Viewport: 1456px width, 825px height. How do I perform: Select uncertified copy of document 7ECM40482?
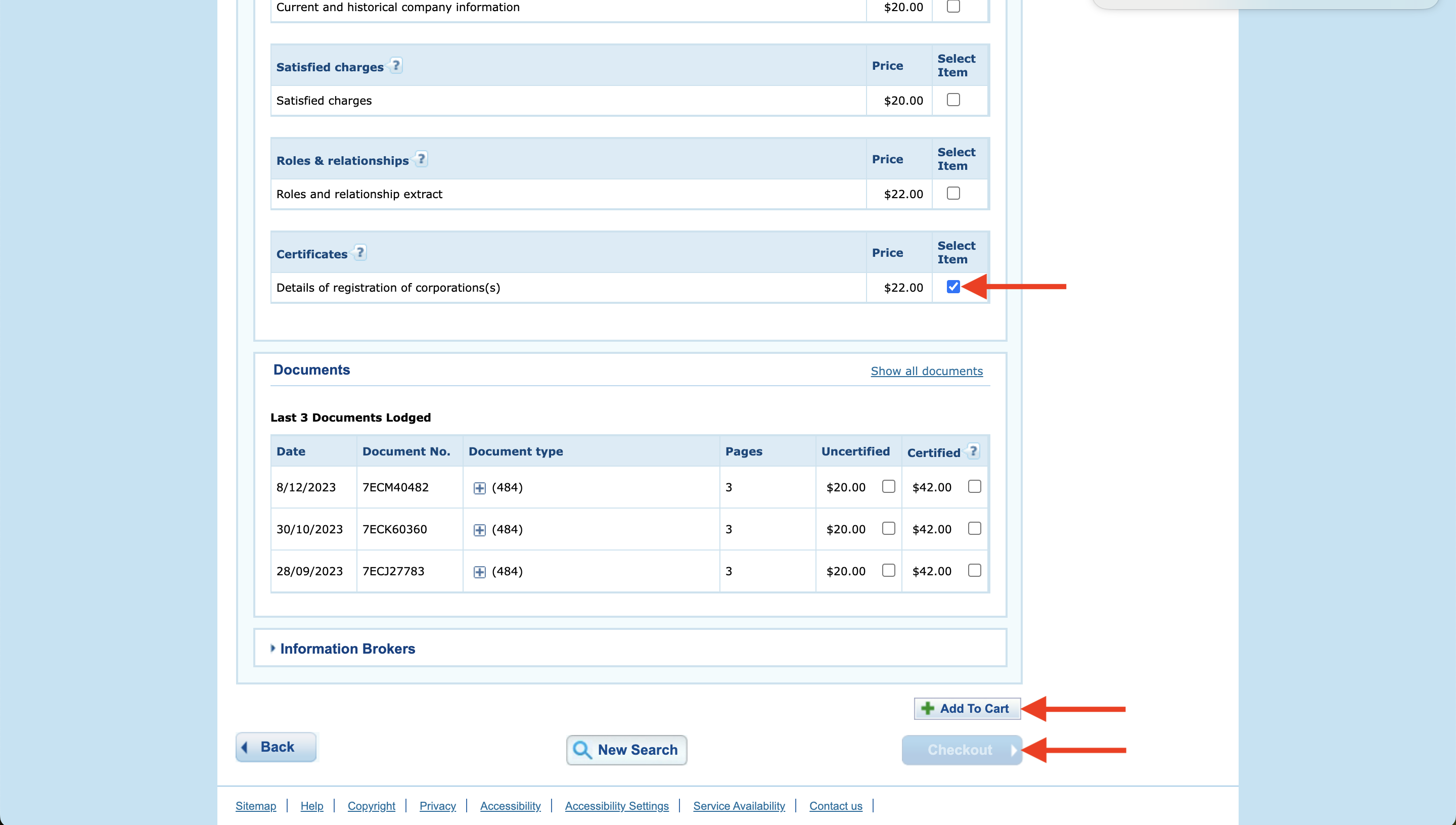click(888, 486)
